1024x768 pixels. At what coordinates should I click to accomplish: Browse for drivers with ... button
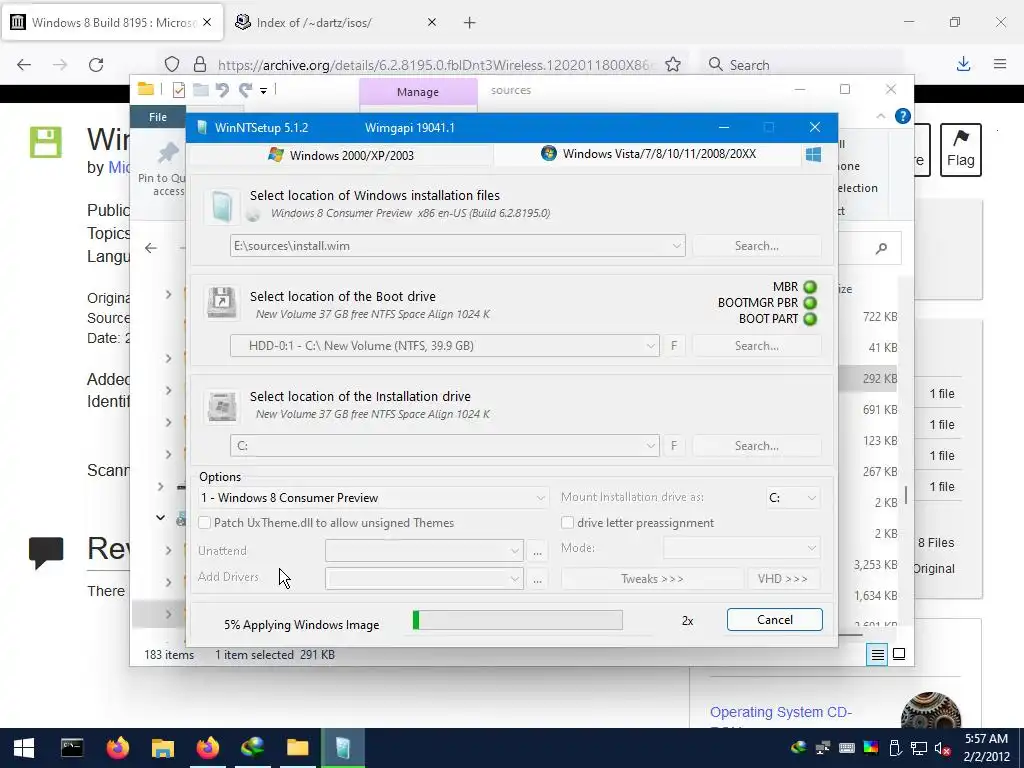[537, 579]
